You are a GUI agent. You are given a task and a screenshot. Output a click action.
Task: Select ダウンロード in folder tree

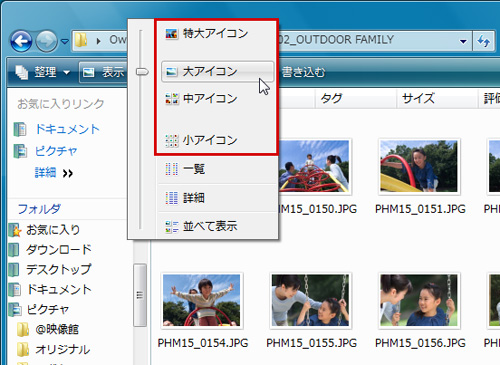pos(59,250)
